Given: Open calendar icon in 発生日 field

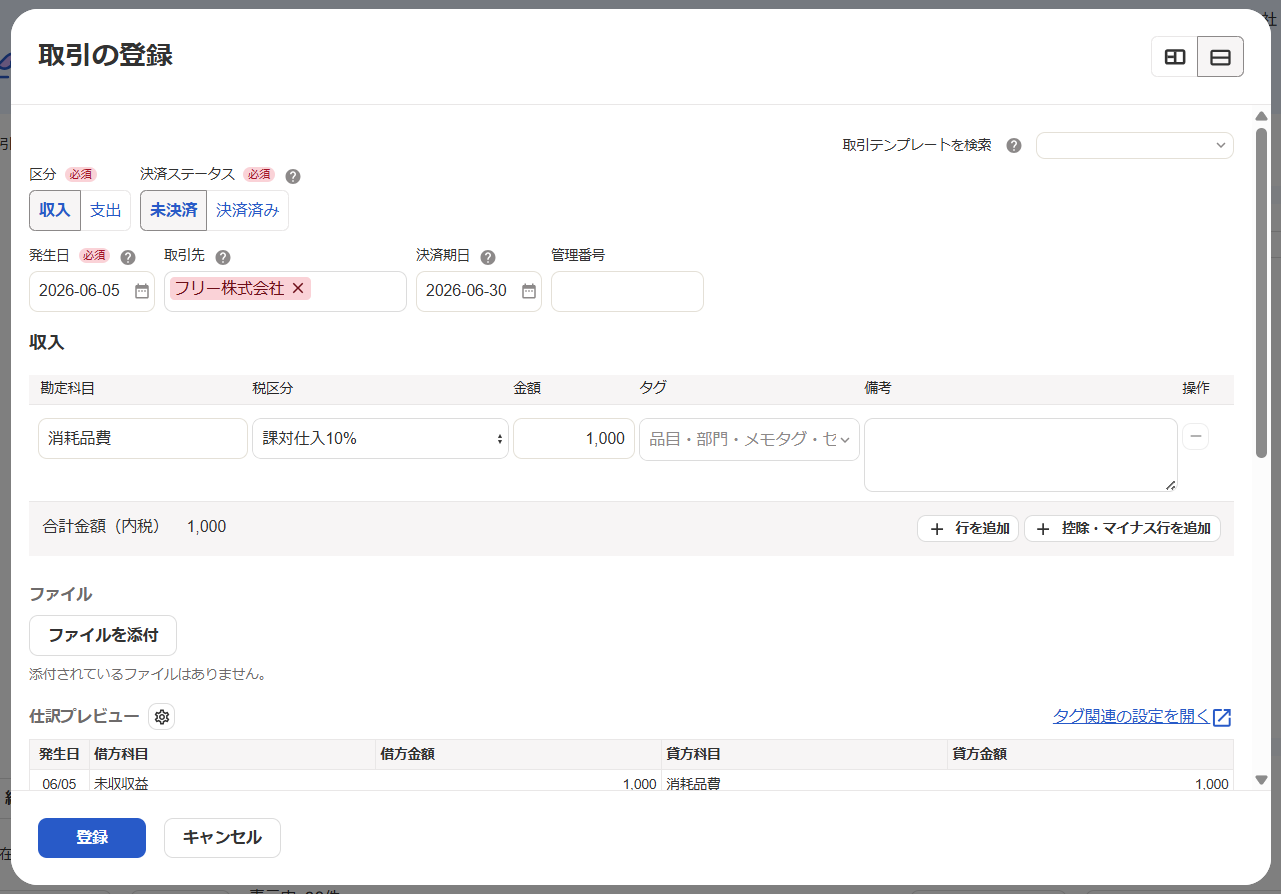Looking at the screenshot, I should click(142, 291).
